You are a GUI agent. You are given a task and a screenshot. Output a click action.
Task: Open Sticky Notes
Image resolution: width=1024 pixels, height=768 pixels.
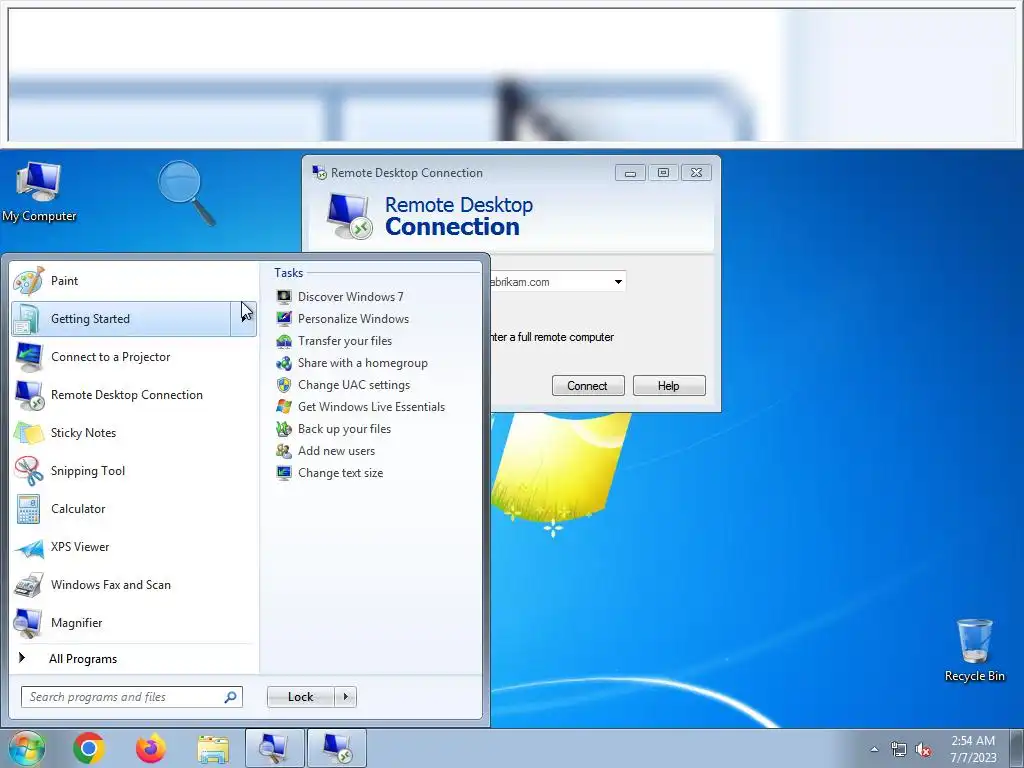[134, 432]
